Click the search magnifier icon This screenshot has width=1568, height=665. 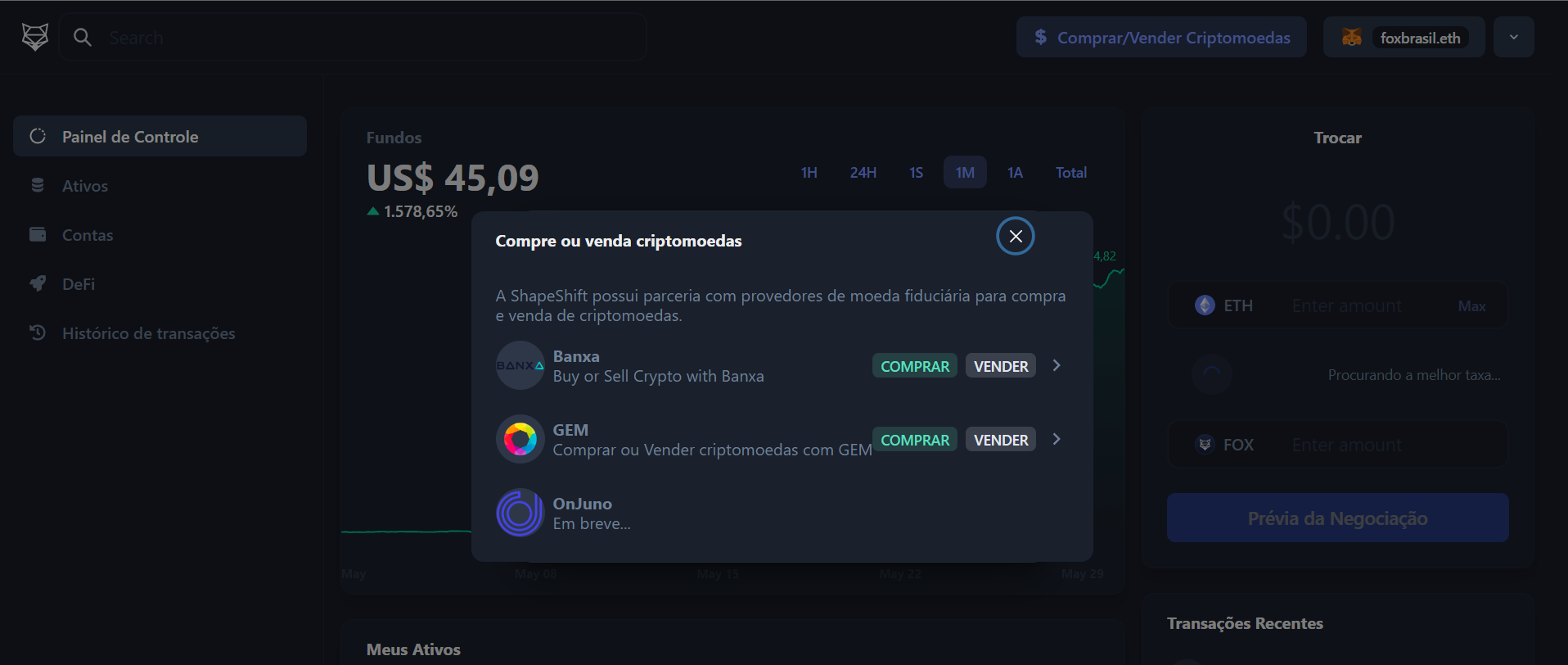coord(83,38)
